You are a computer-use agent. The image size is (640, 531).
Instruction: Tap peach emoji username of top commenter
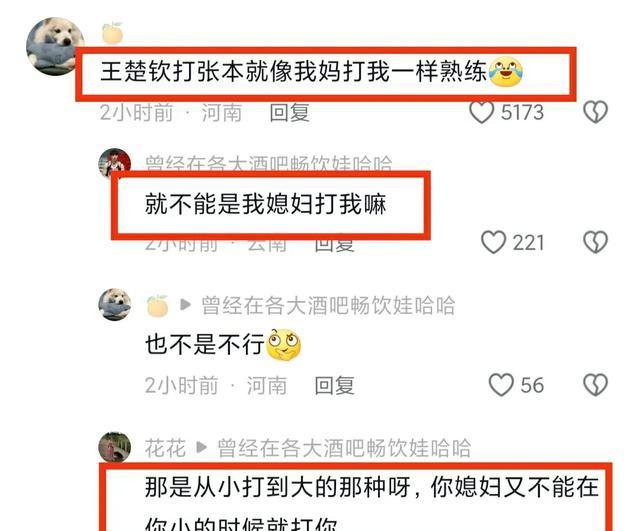[x=112, y=33]
